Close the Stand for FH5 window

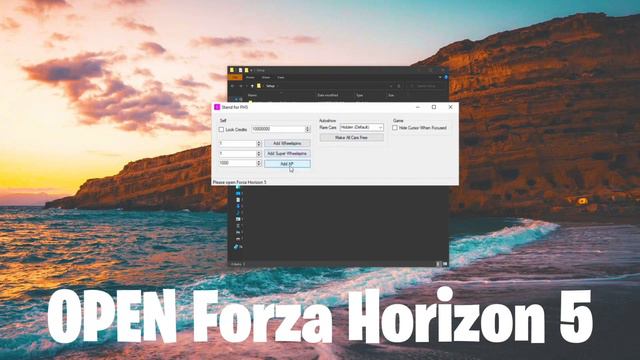click(450, 107)
